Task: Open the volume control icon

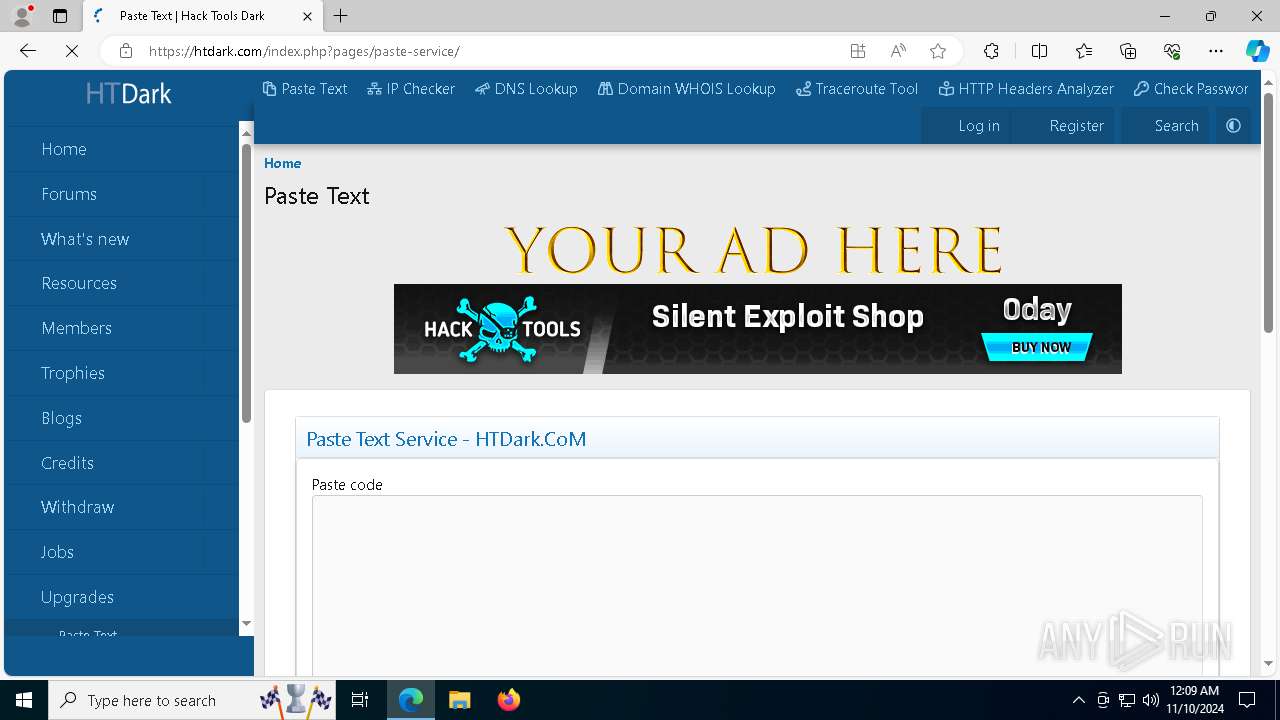Action: (x=1150, y=700)
